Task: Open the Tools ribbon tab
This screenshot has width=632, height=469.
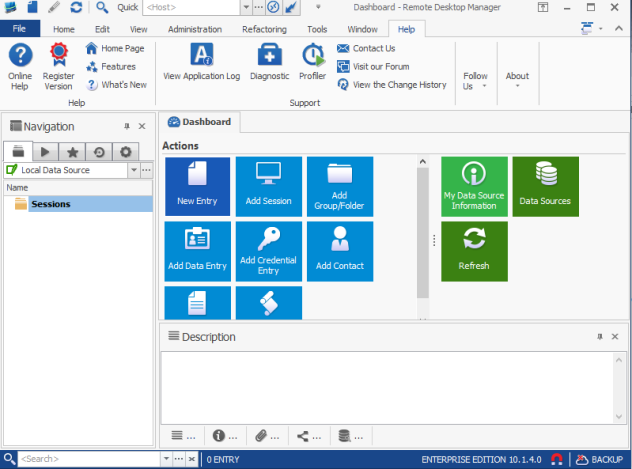Action: [x=317, y=29]
